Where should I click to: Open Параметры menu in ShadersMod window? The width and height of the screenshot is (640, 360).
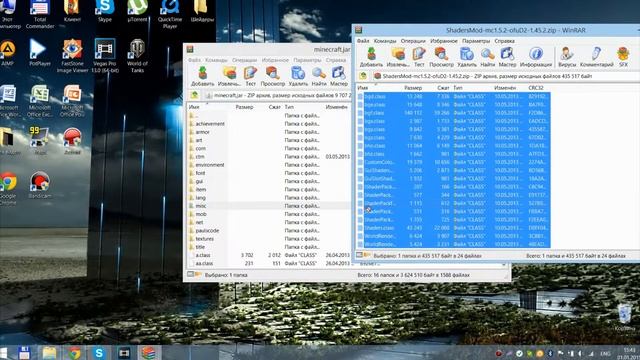click(x=476, y=41)
